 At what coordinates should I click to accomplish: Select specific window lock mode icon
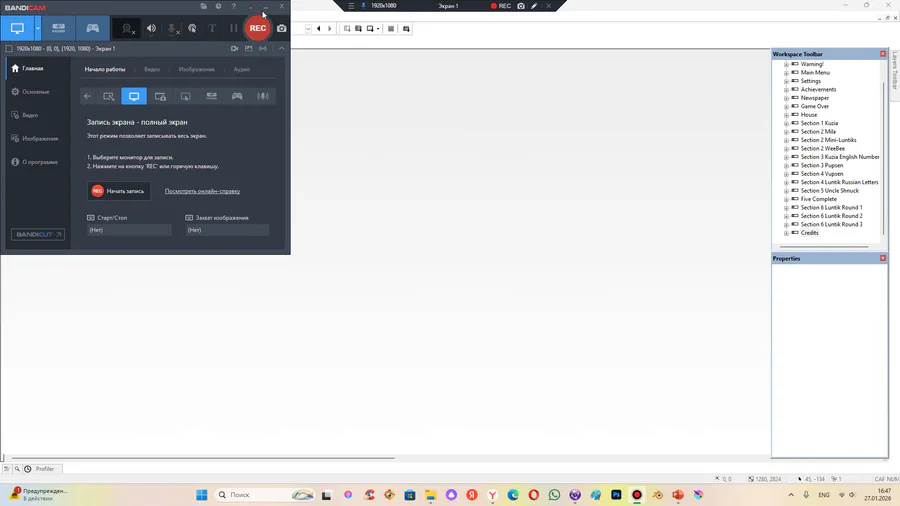tap(160, 96)
